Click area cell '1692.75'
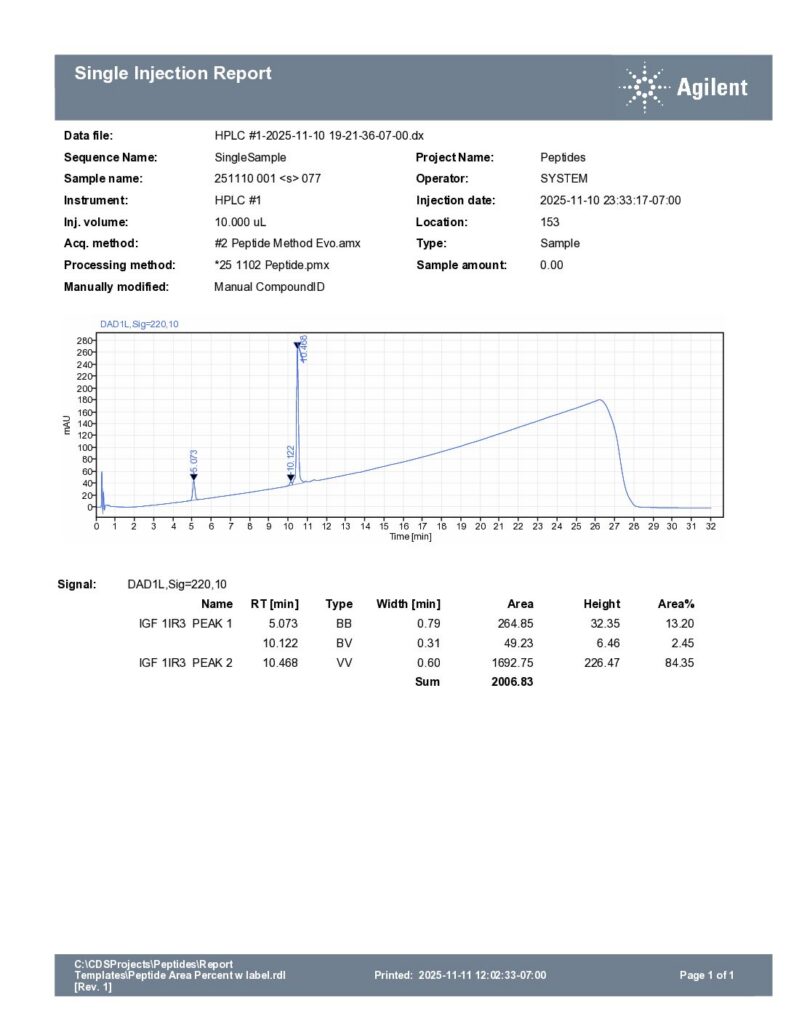791x1024 pixels. [x=513, y=663]
